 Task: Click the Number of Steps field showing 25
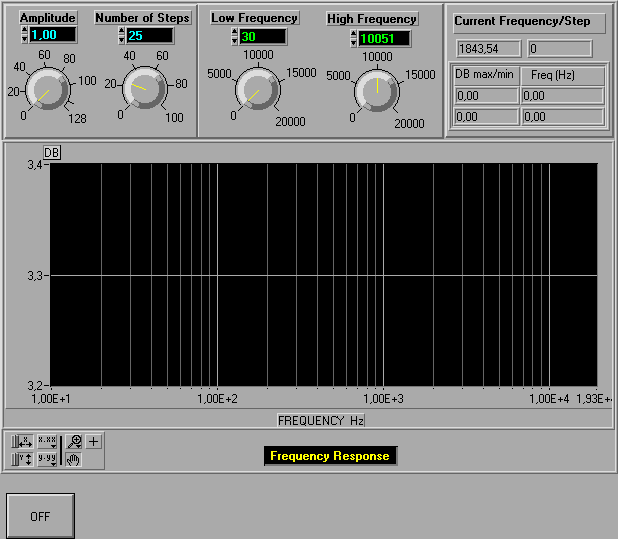tap(150, 35)
